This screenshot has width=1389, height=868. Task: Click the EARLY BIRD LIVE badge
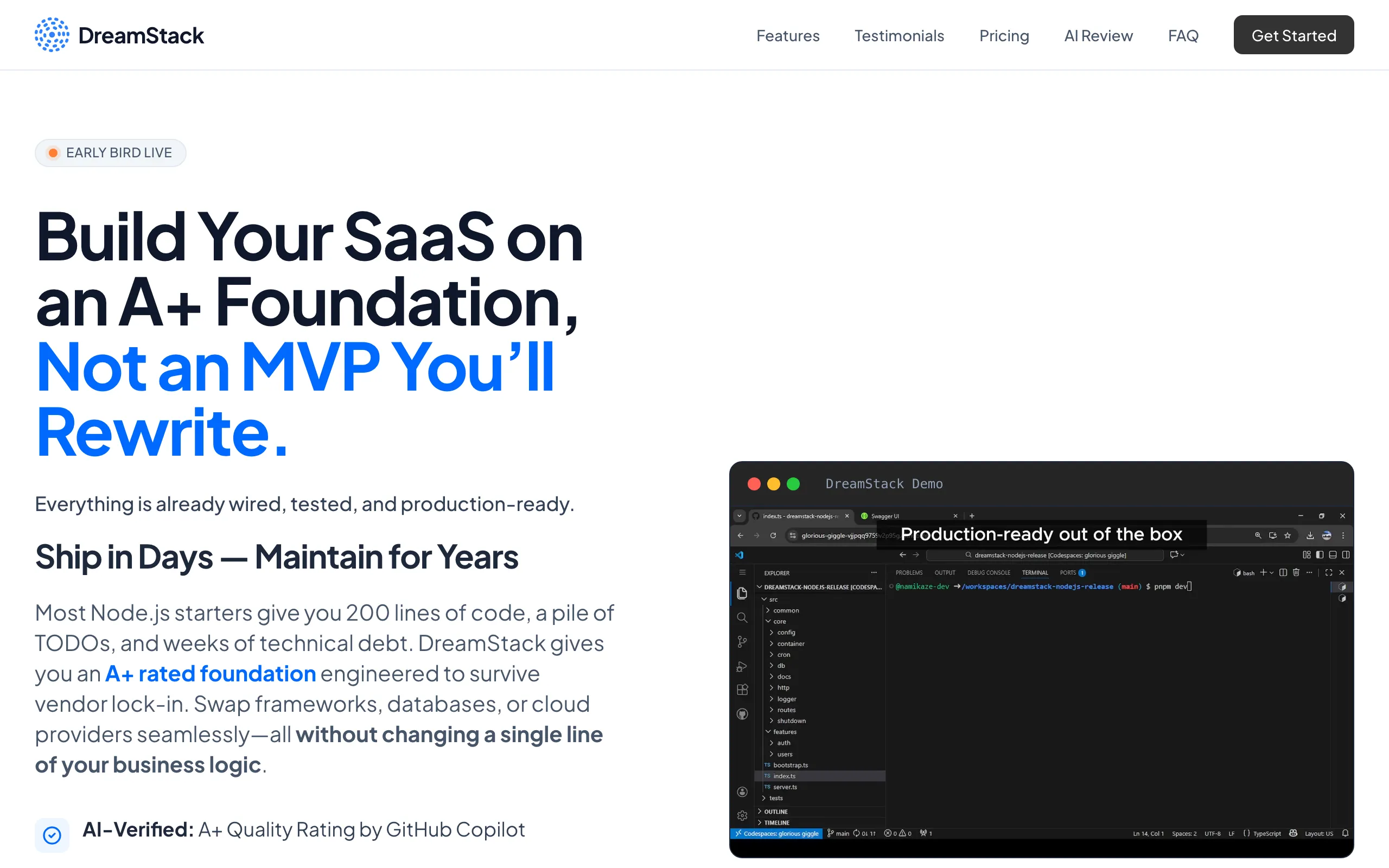coord(110,152)
